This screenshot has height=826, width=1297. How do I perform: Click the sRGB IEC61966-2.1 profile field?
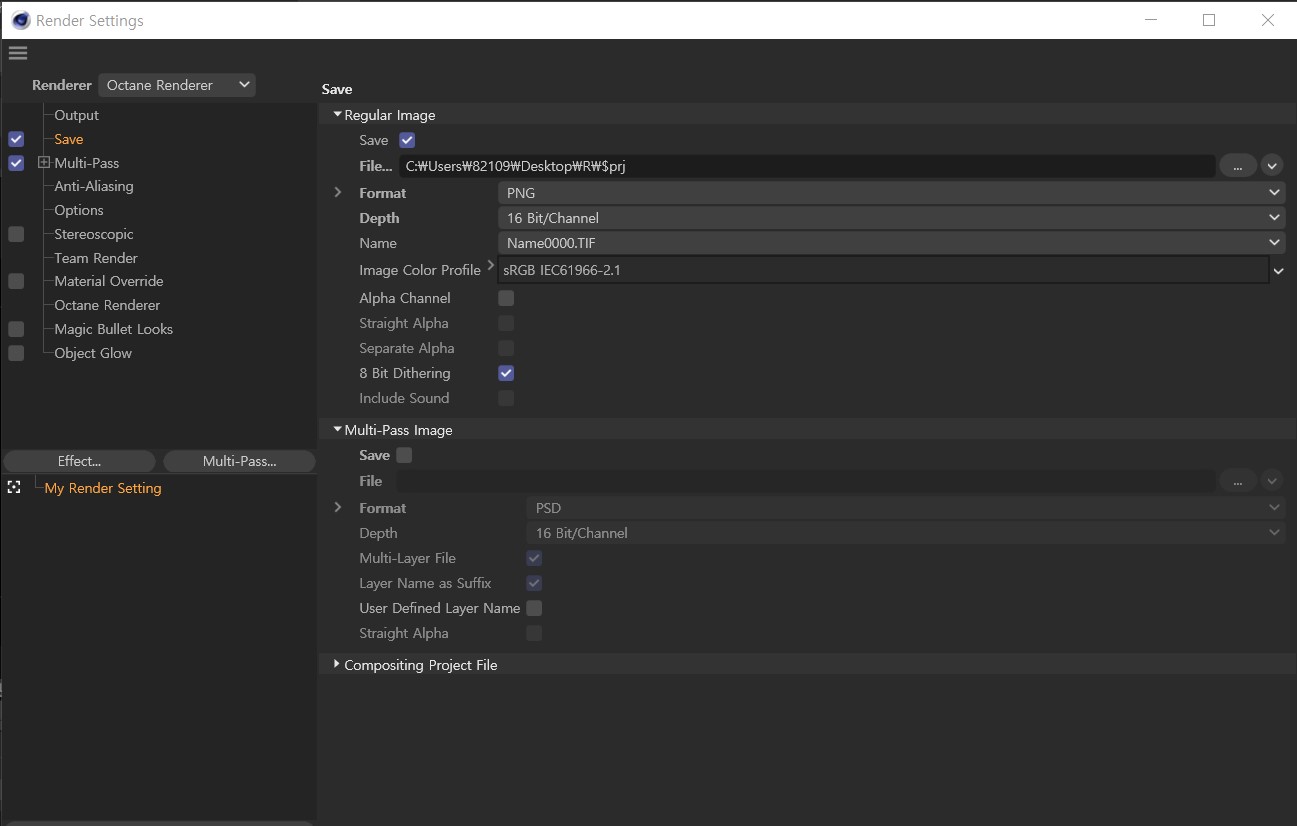click(883, 270)
